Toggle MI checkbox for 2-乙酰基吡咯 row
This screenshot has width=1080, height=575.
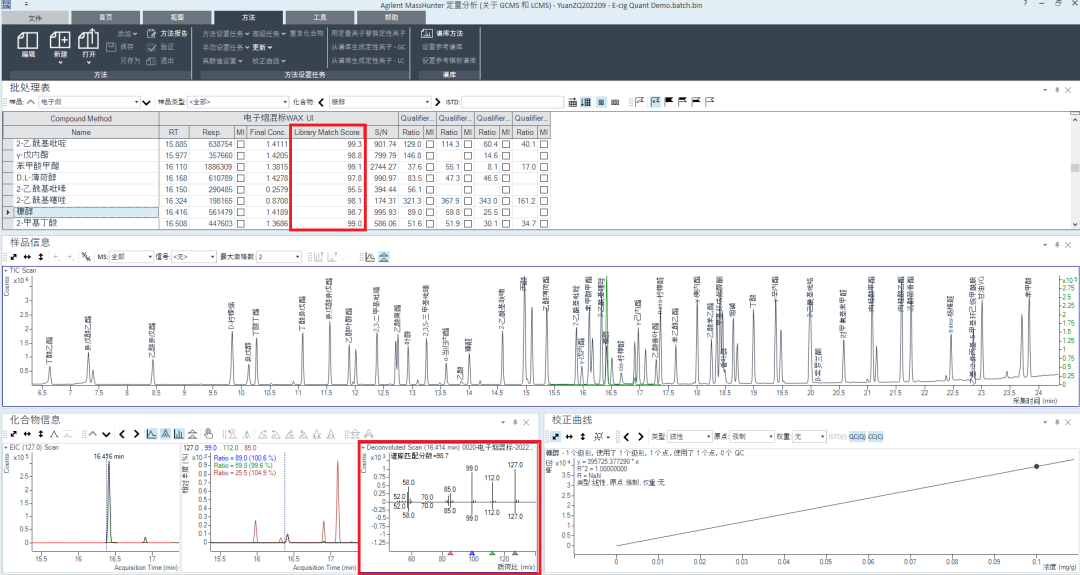pyautogui.click(x=240, y=189)
